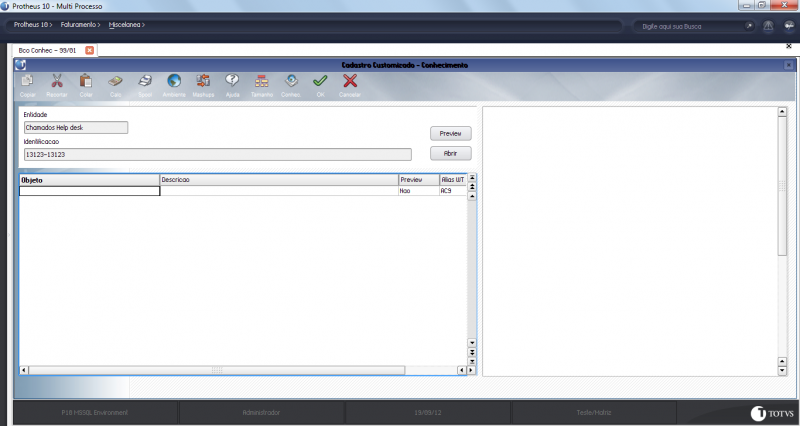
Task: Click the AC9 cell in the Alias WT column
Action: click(453, 191)
